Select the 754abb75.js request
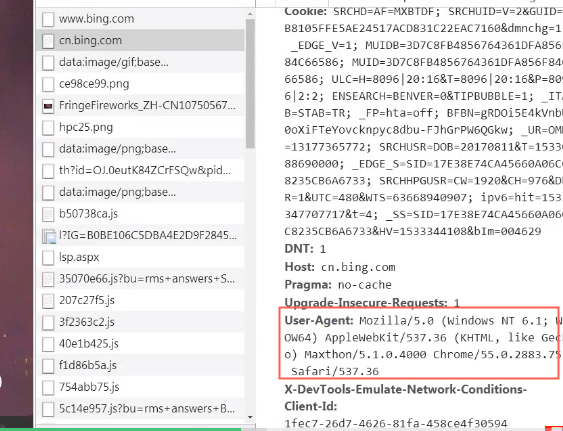 pos(140,387)
